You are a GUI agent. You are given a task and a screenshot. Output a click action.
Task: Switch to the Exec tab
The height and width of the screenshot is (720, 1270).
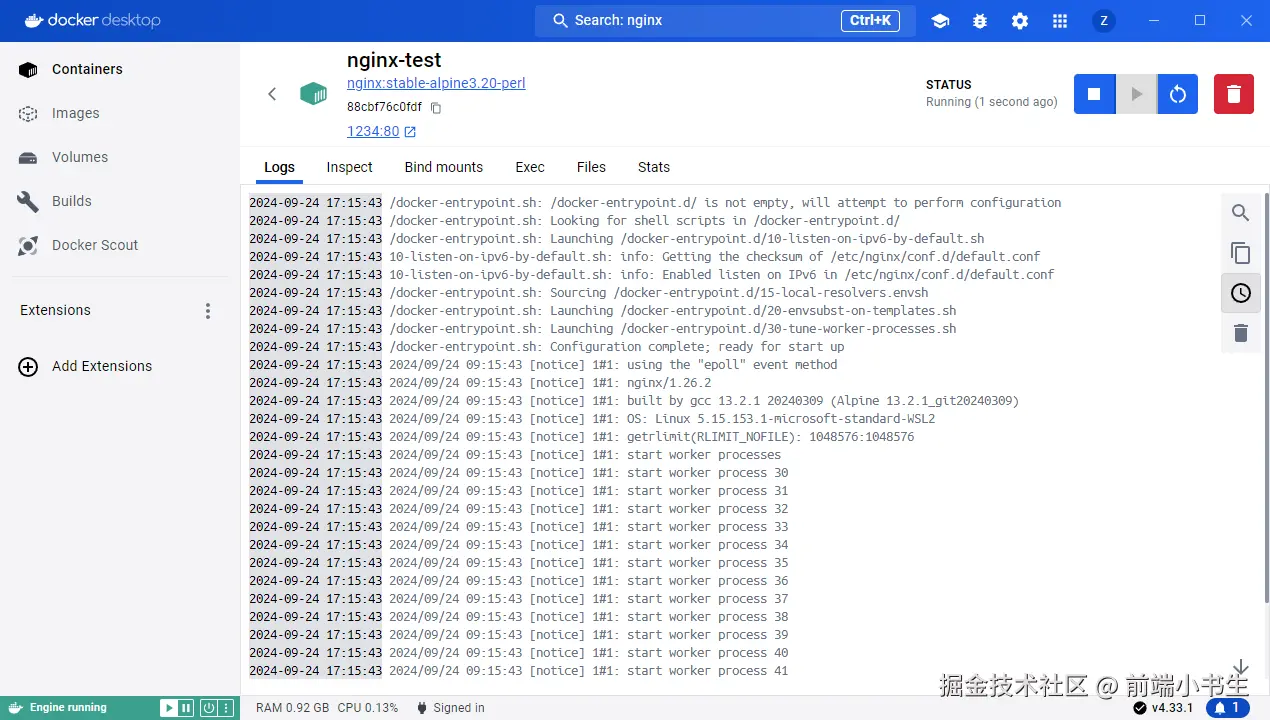[x=530, y=167]
